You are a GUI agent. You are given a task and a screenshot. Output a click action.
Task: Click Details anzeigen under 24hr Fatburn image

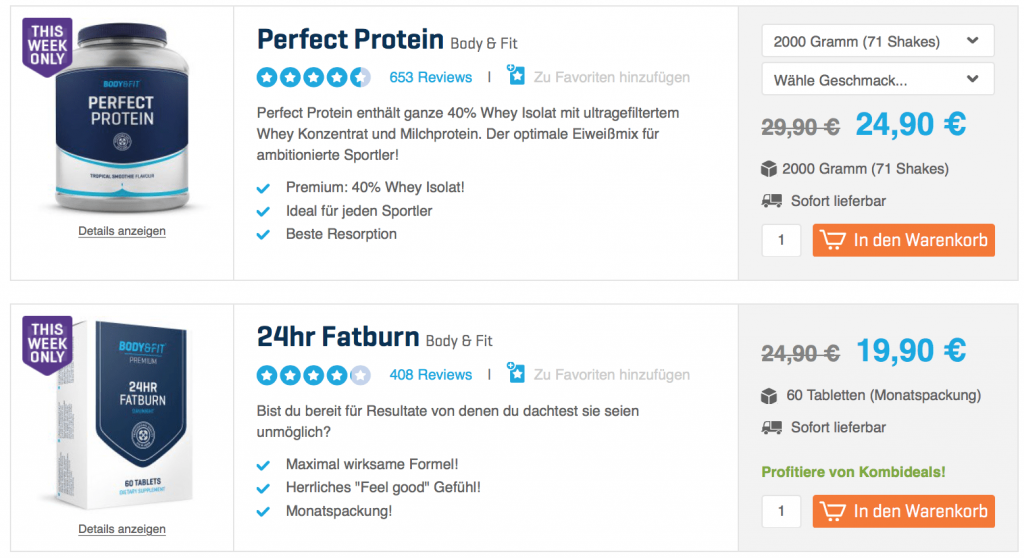[x=122, y=529]
